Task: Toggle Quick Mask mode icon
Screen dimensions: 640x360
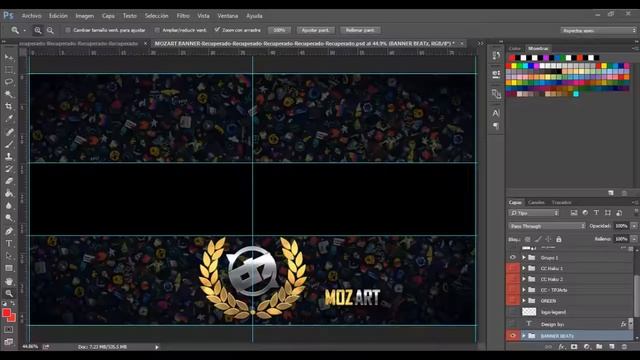Action: point(9,329)
